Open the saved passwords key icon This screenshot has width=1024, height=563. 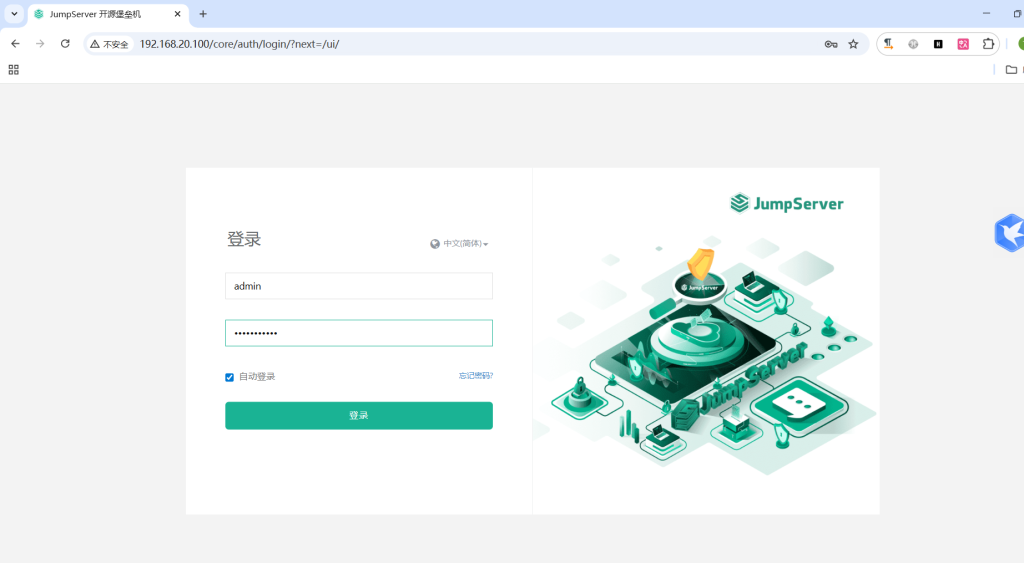(830, 44)
